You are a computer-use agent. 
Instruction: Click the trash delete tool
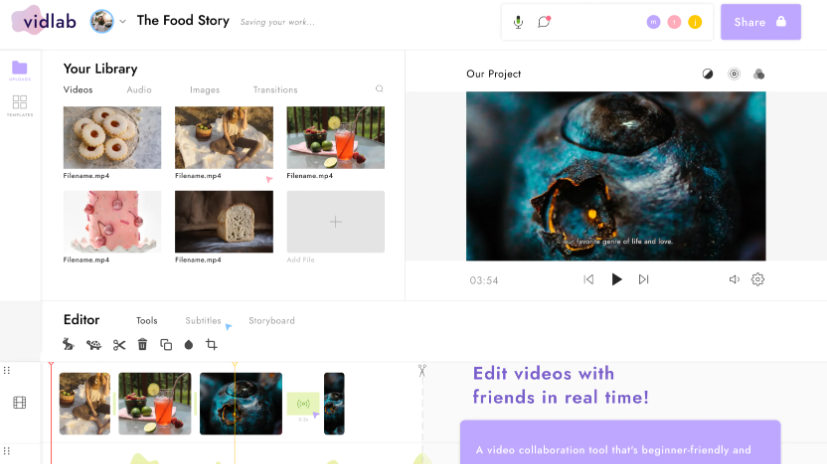[142, 344]
